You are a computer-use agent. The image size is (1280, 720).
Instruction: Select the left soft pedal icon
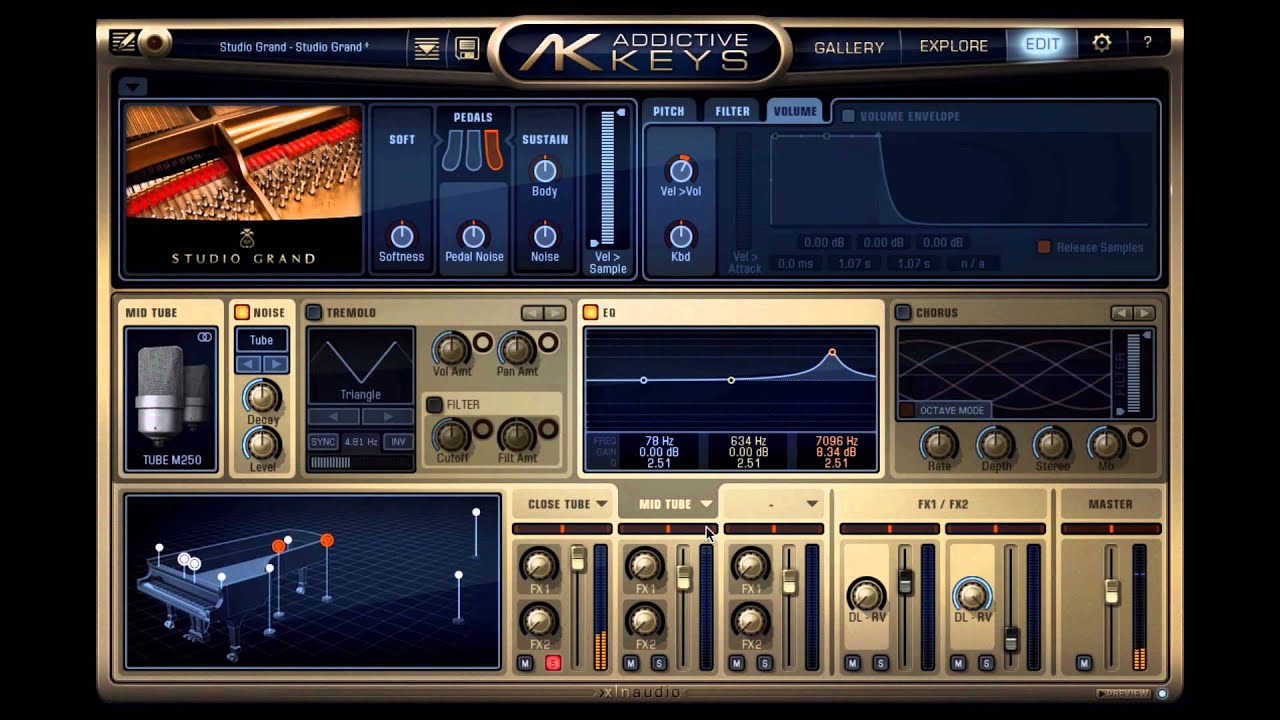click(454, 149)
